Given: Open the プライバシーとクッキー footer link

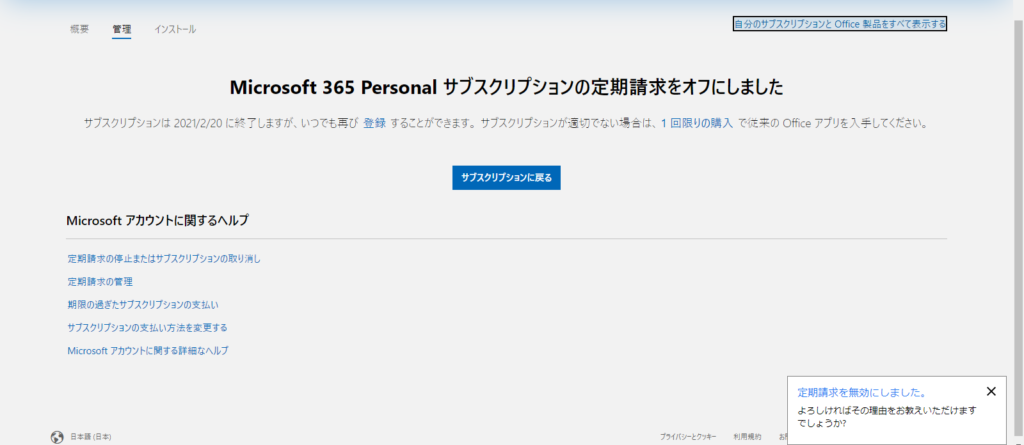Looking at the screenshot, I should click(x=688, y=437).
